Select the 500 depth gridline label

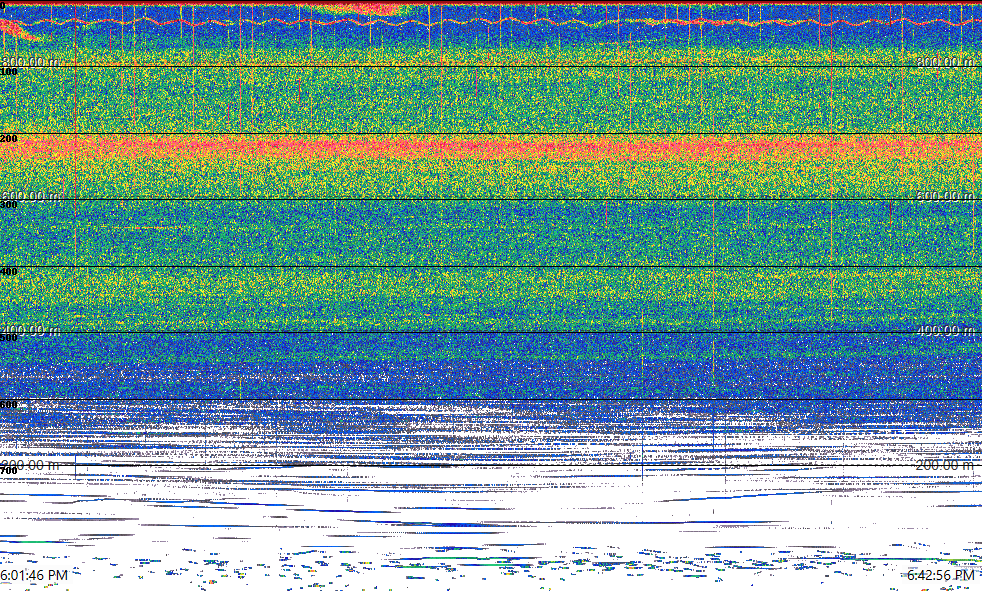tap(9, 338)
